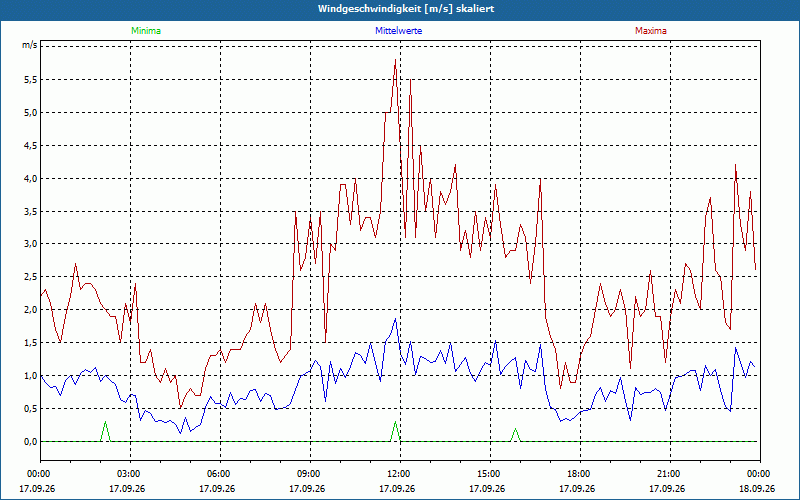Click the 21:00 time axis label
Screen dimensions: 800x500
(x=670, y=474)
